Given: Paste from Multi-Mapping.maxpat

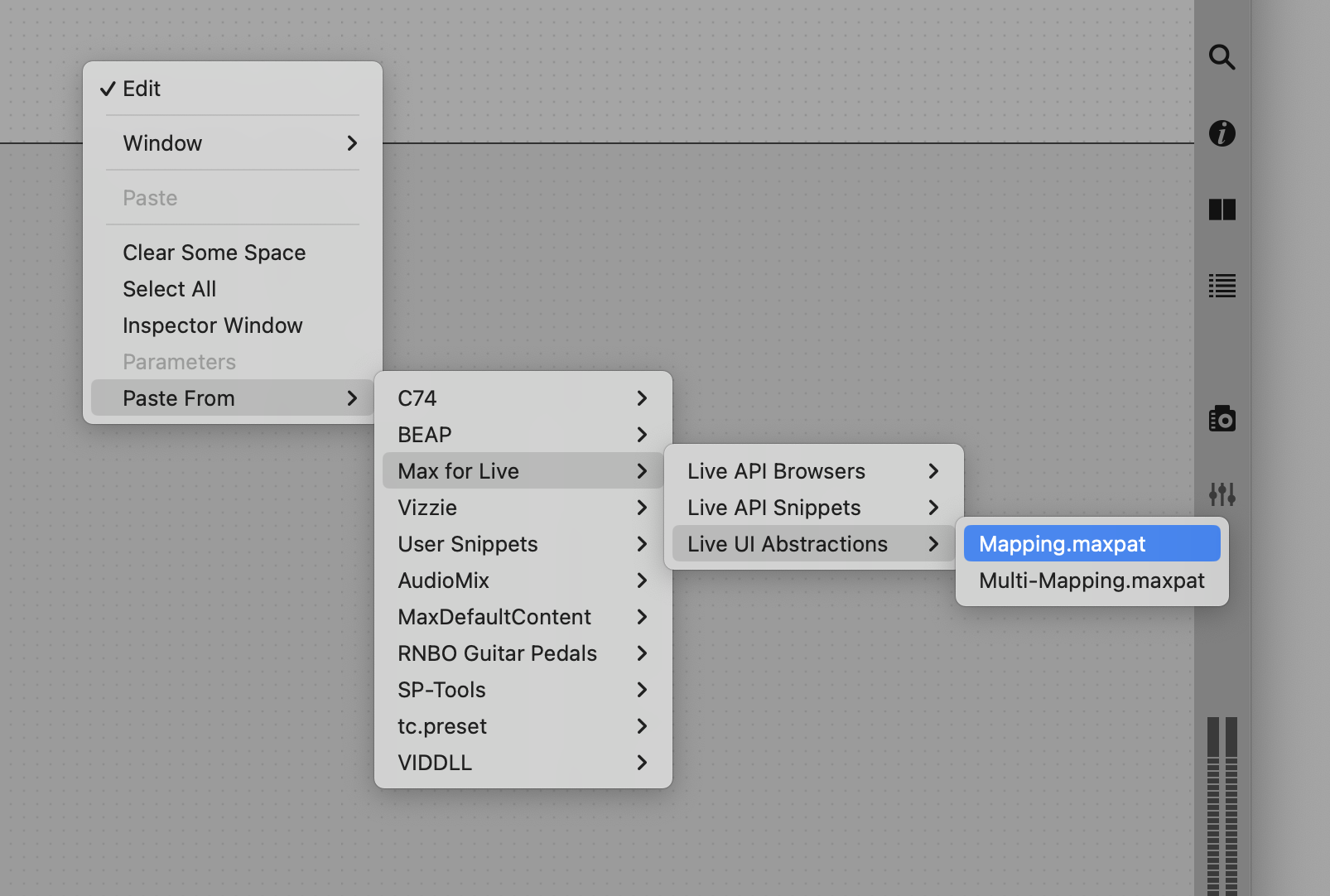Looking at the screenshot, I should 1092,580.
